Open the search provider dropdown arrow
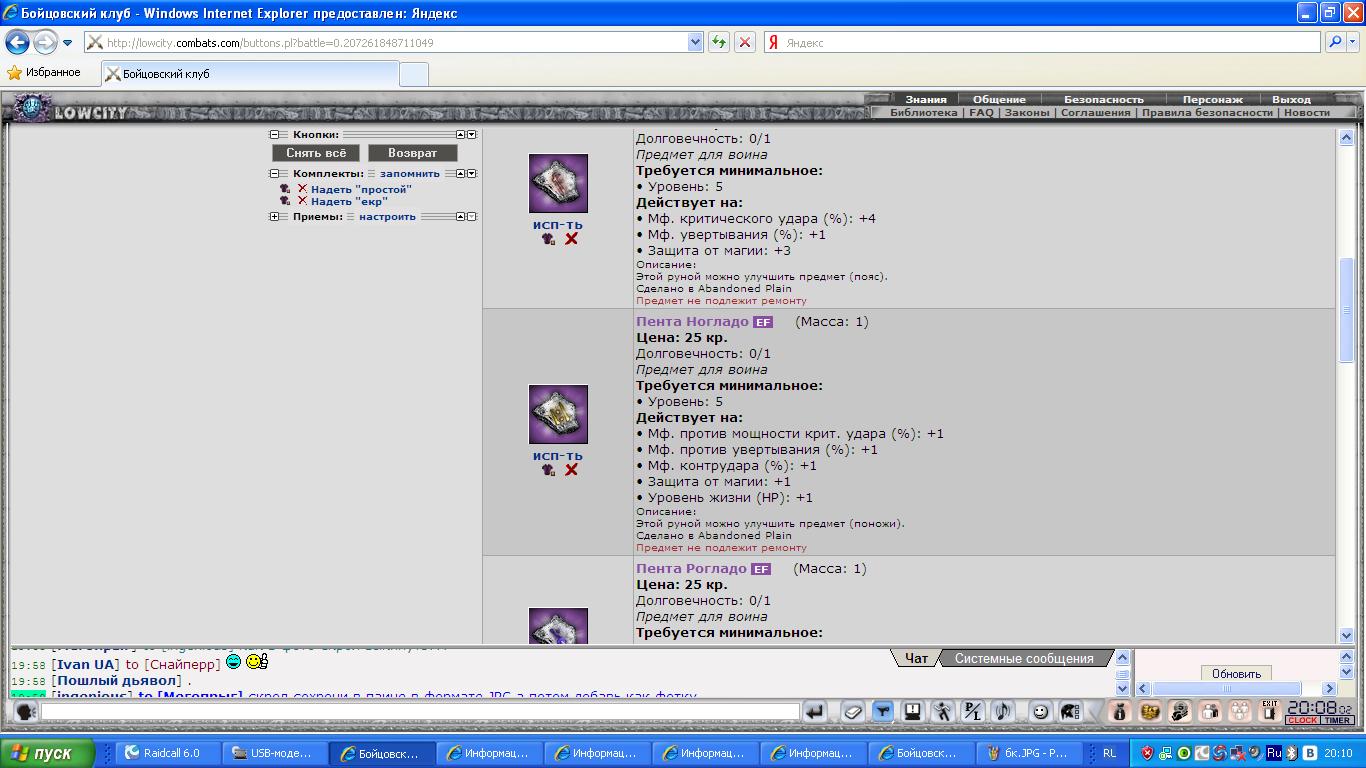The height and width of the screenshot is (768, 1366). [x=1353, y=43]
